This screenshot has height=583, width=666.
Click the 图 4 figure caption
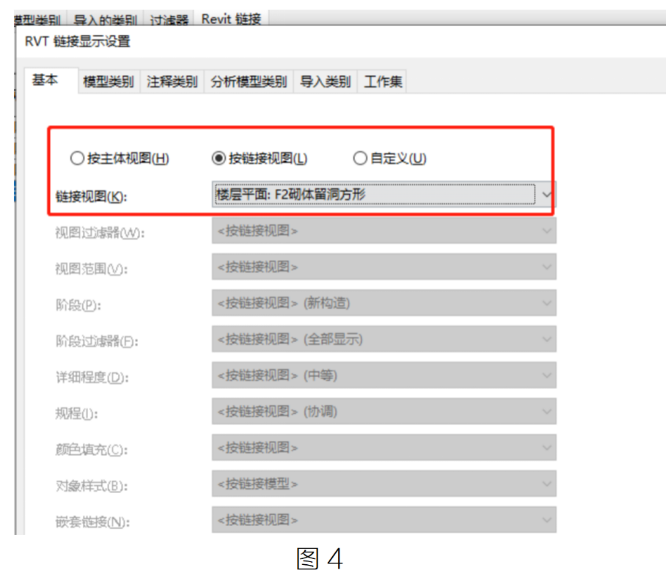pos(319,558)
